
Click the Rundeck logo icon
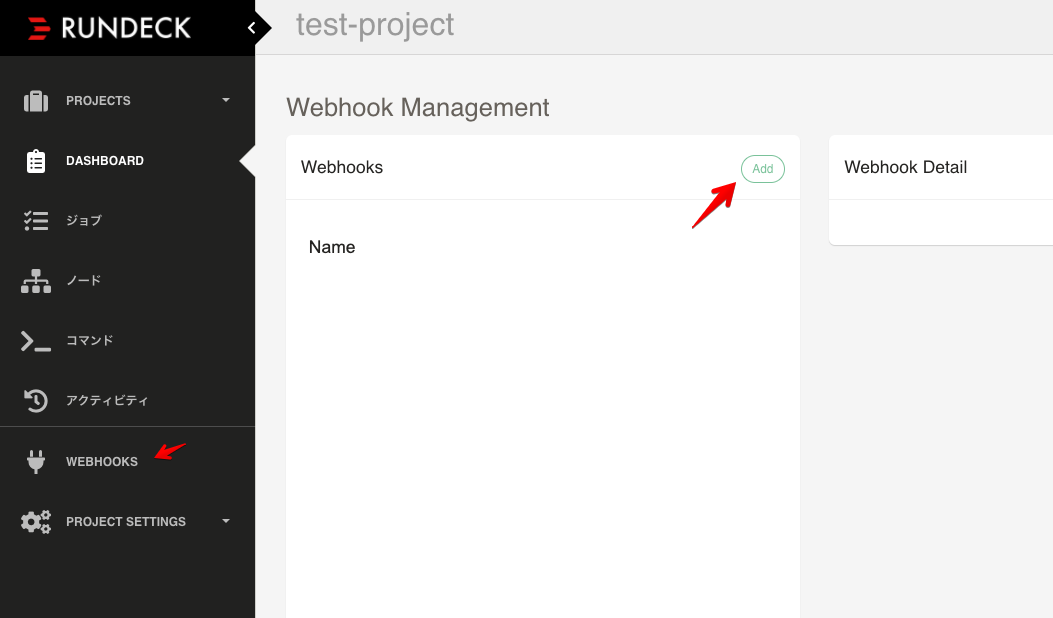point(37,27)
